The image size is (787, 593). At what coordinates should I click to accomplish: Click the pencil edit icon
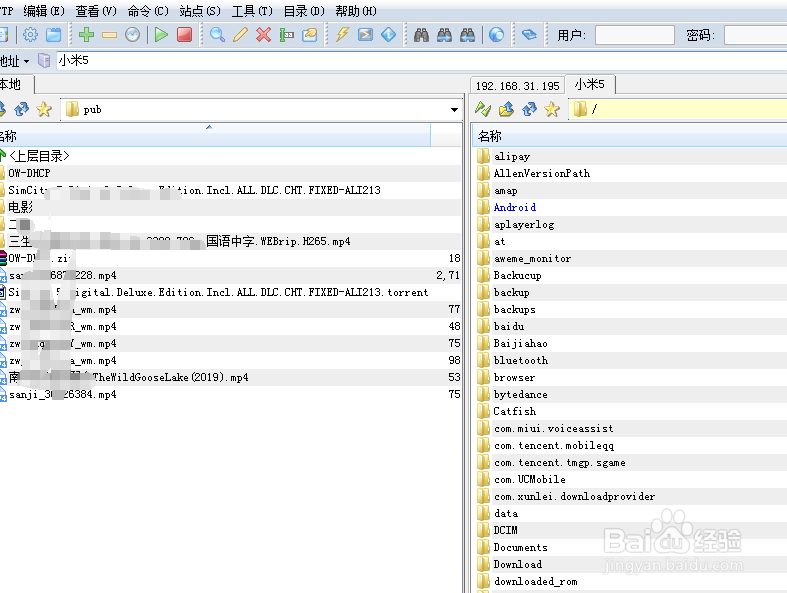(240, 35)
